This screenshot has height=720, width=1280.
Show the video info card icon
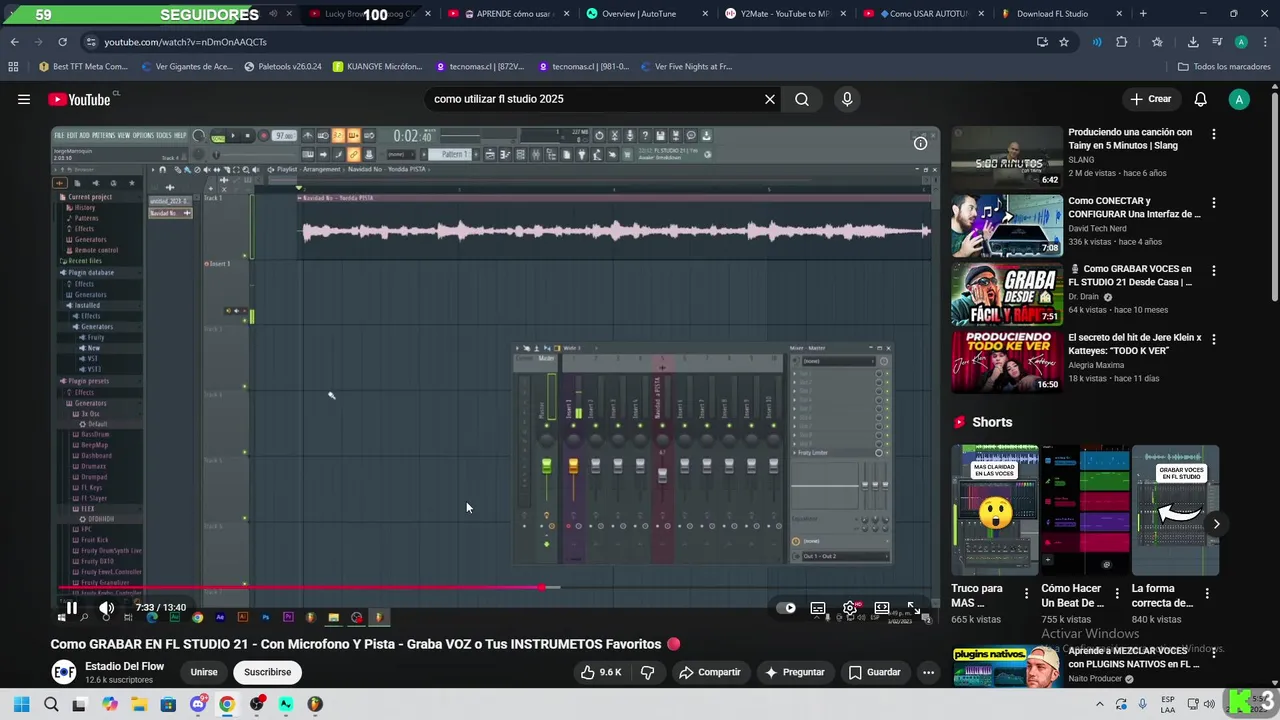pyautogui.click(x=920, y=143)
